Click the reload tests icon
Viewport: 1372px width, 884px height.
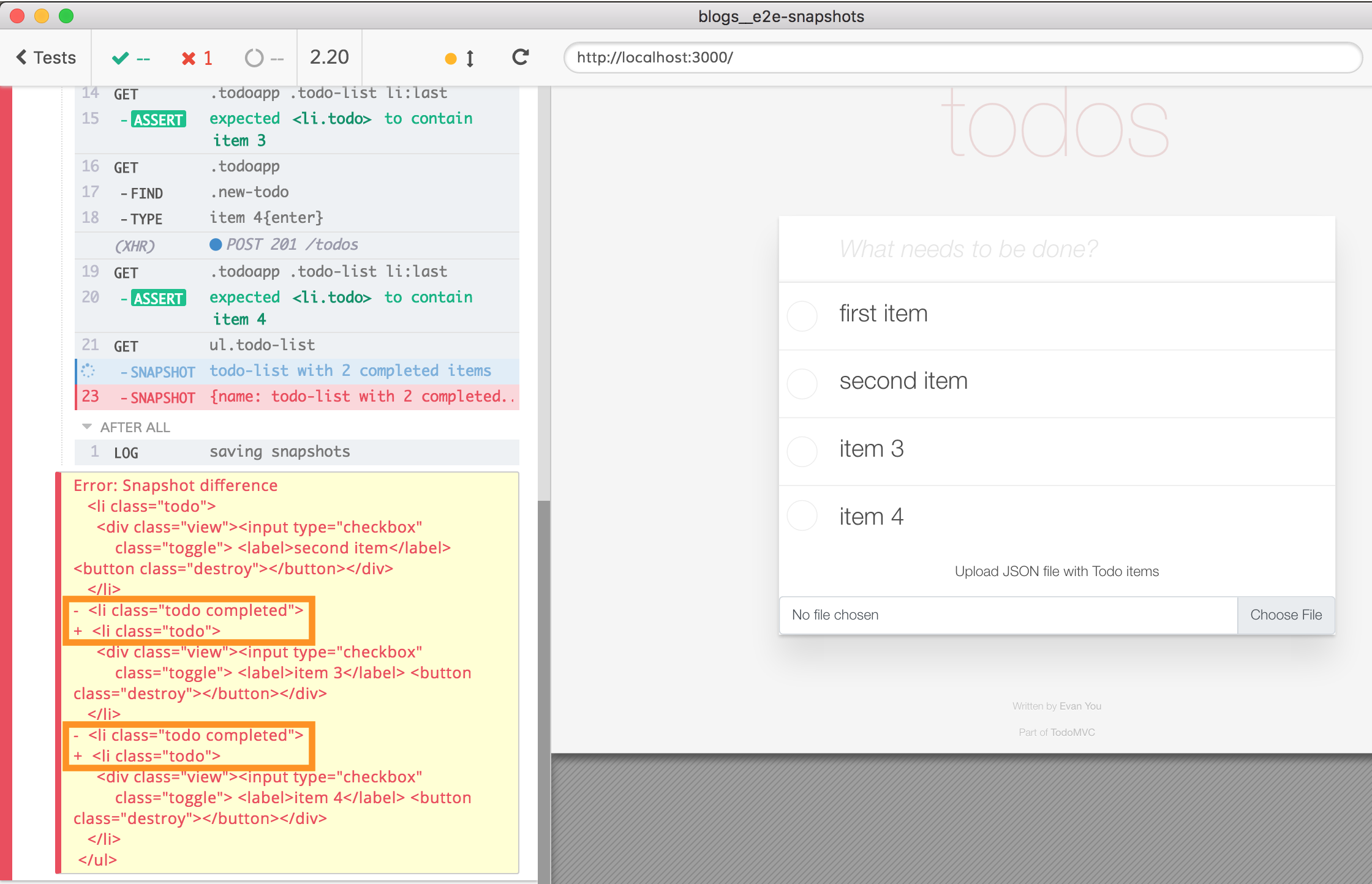521,58
